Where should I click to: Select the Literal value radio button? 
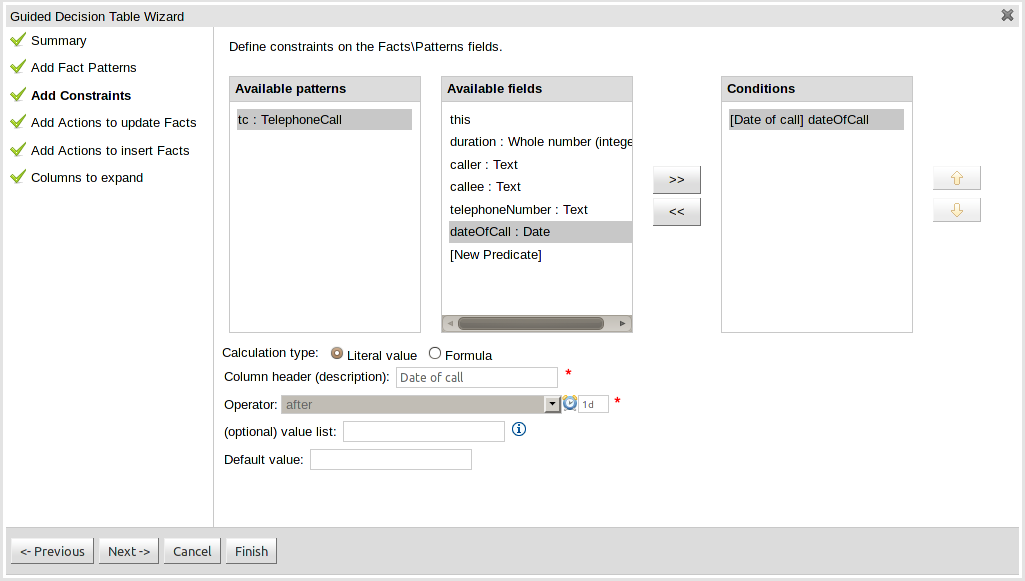pyautogui.click(x=337, y=353)
